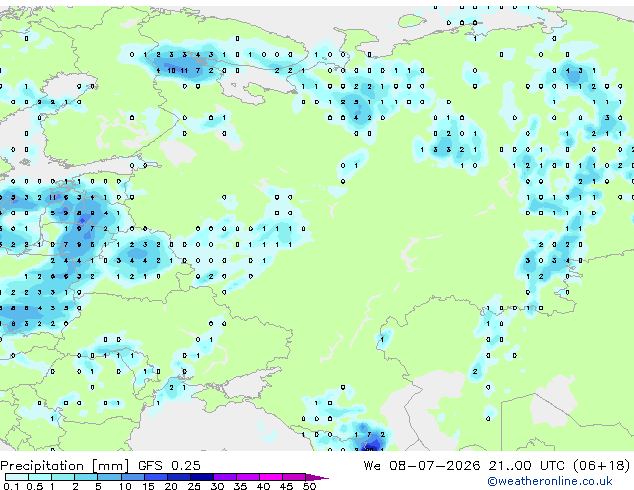Click the legend label "0.1"
This screenshot has height=490, width=634.
(11, 486)
